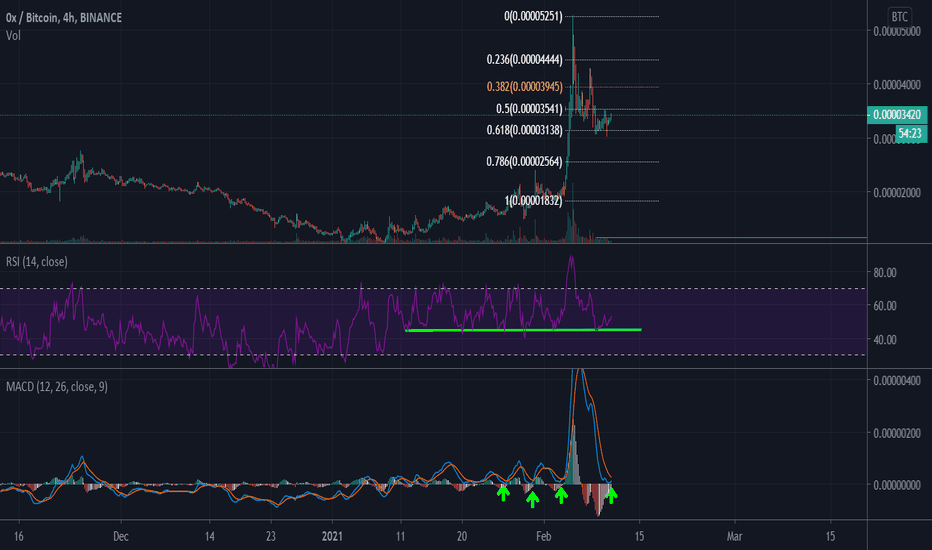
Task: Click the 54:23 countdown timer label
Action: [x=911, y=133]
